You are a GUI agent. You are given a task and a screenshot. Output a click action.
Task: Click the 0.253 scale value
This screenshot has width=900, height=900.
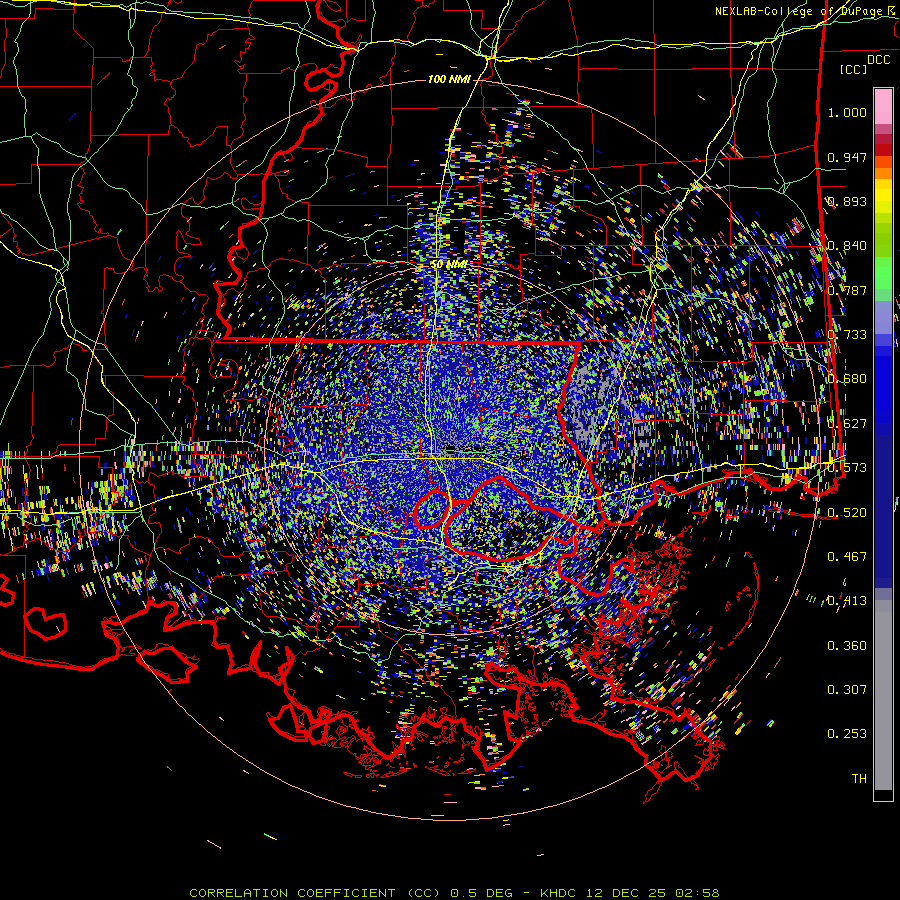[x=847, y=734]
